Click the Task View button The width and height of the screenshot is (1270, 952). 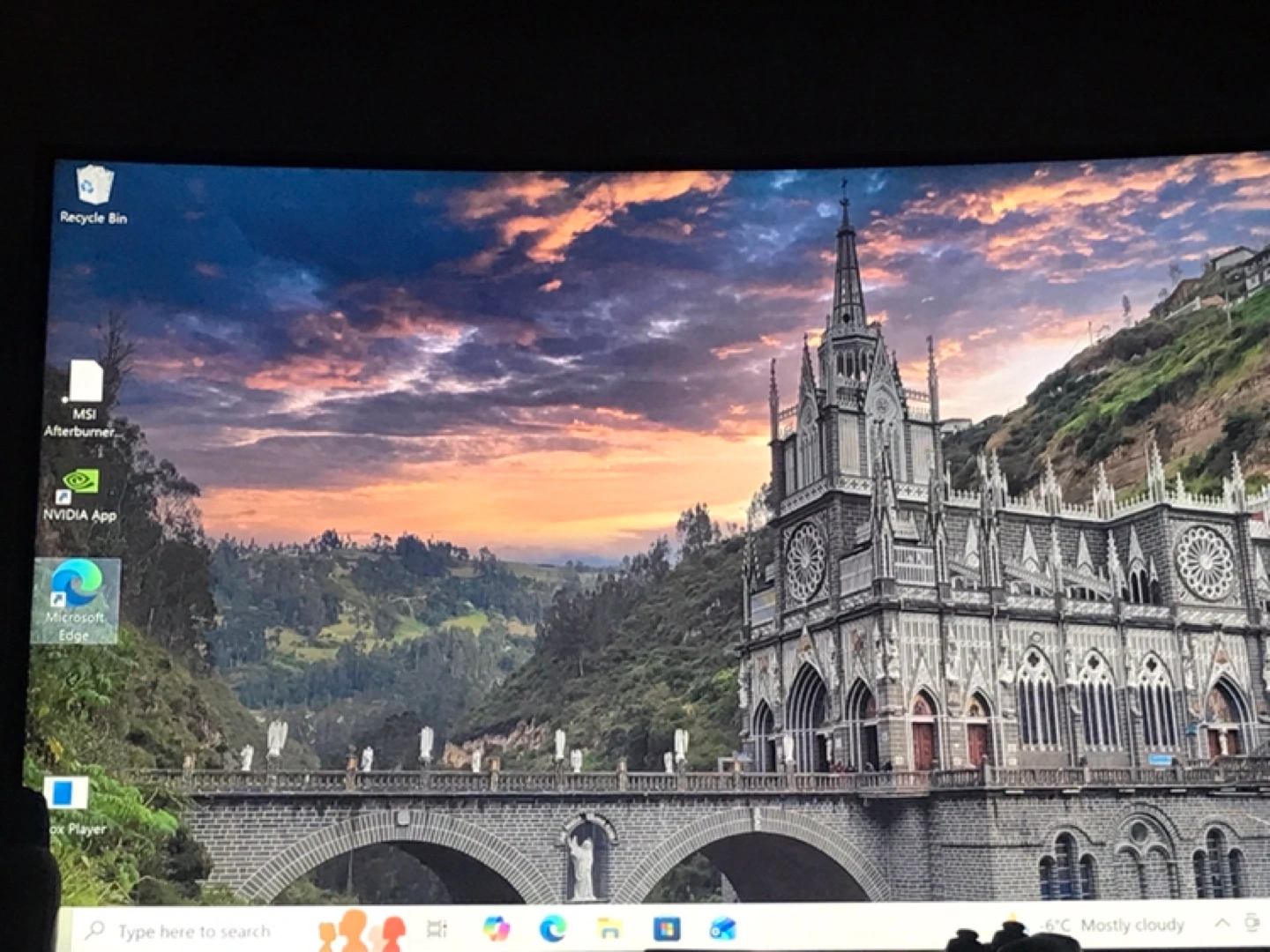pyautogui.click(x=437, y=928)
